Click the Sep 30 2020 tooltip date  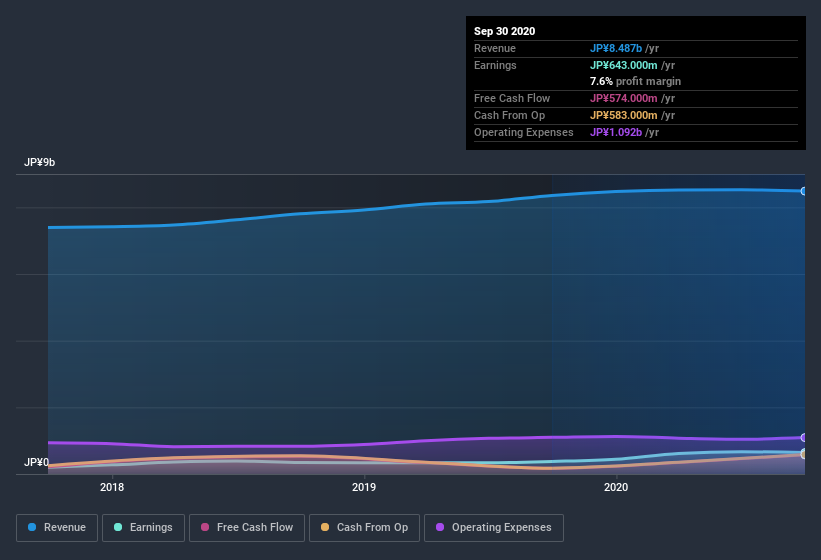tap(505, 31)
